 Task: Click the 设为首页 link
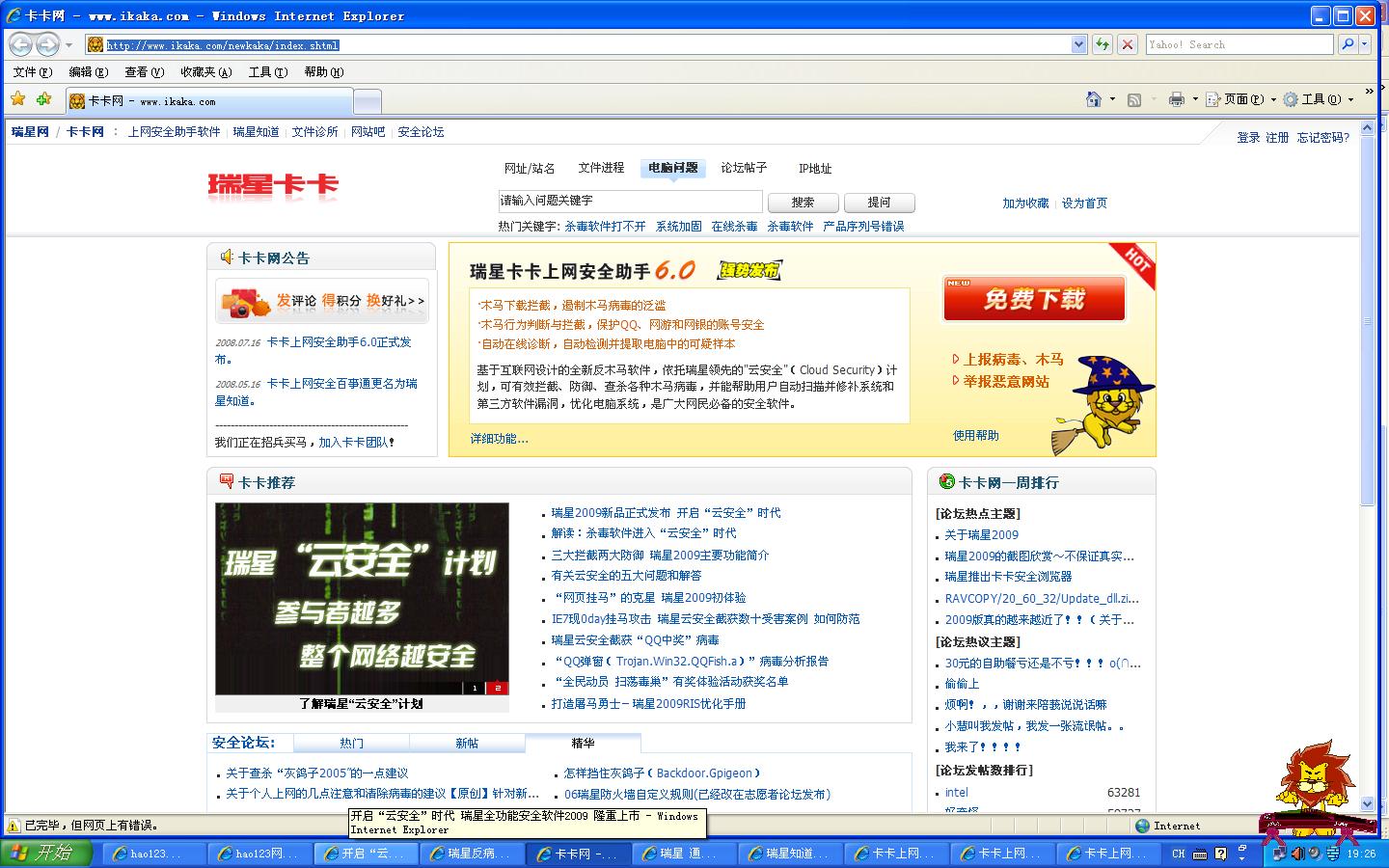click(x=1084, y=203)
